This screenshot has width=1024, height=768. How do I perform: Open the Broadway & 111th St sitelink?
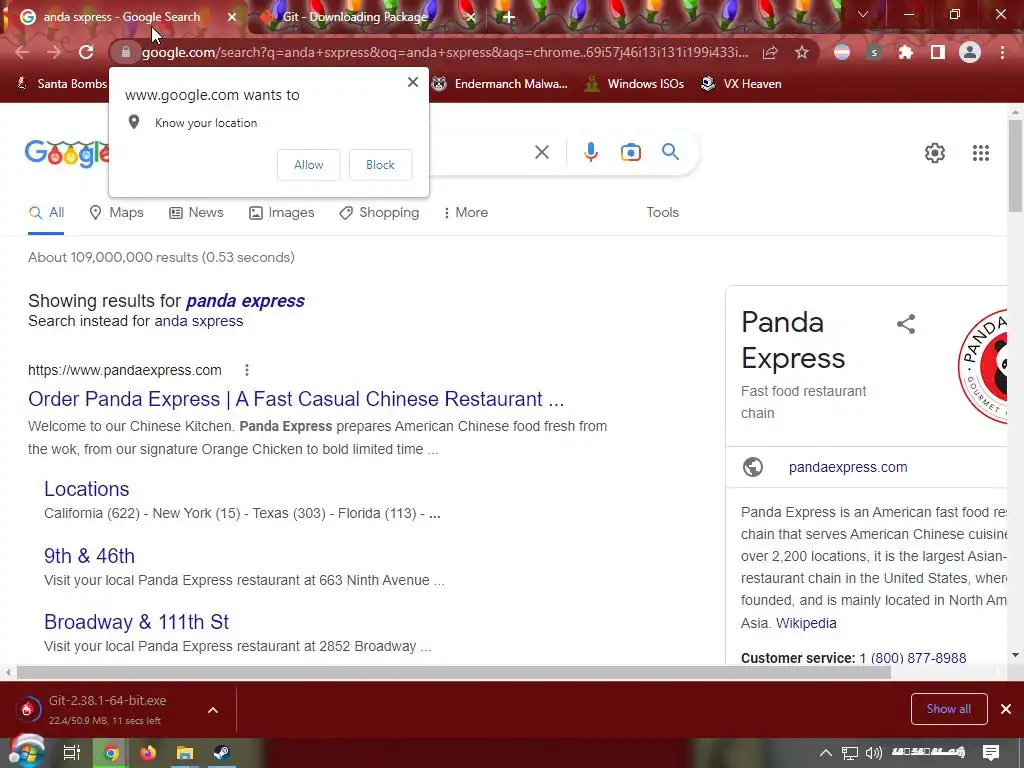point(136,622)
